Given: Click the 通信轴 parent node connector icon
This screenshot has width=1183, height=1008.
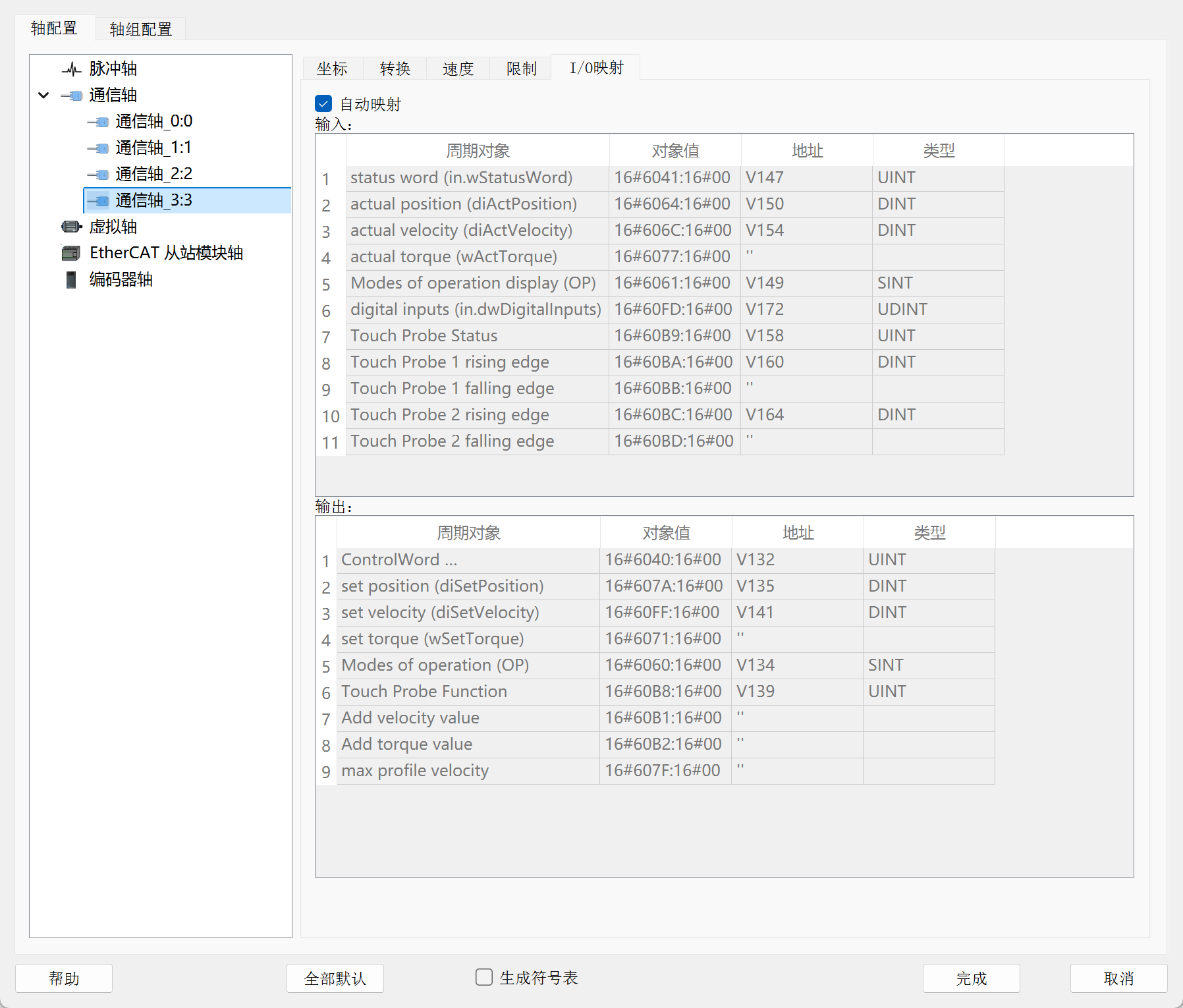Looking at the screenshot, I should 71,96.
